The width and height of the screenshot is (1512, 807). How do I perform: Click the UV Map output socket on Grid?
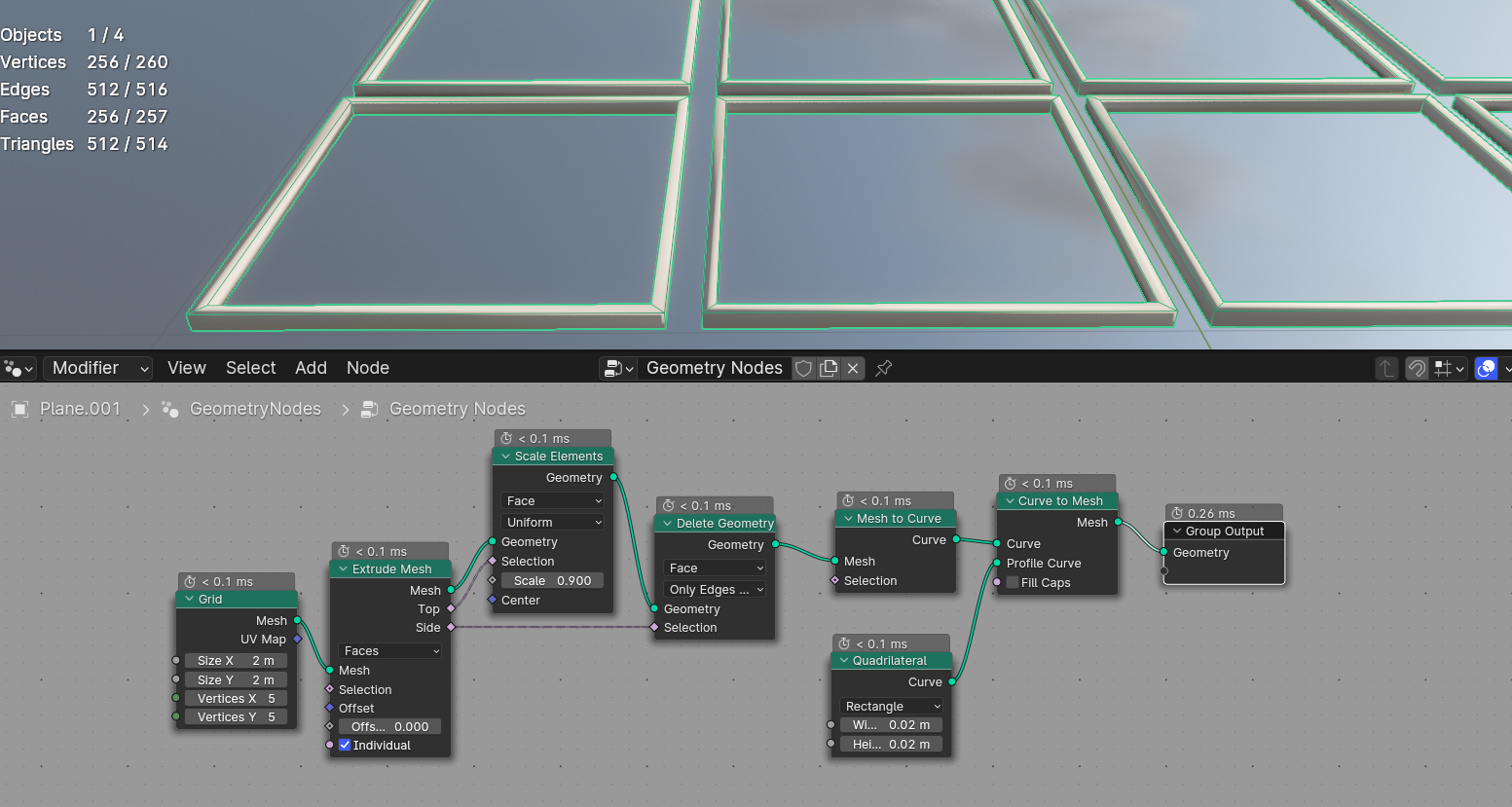pyautogui.click(x=297, y=640)
